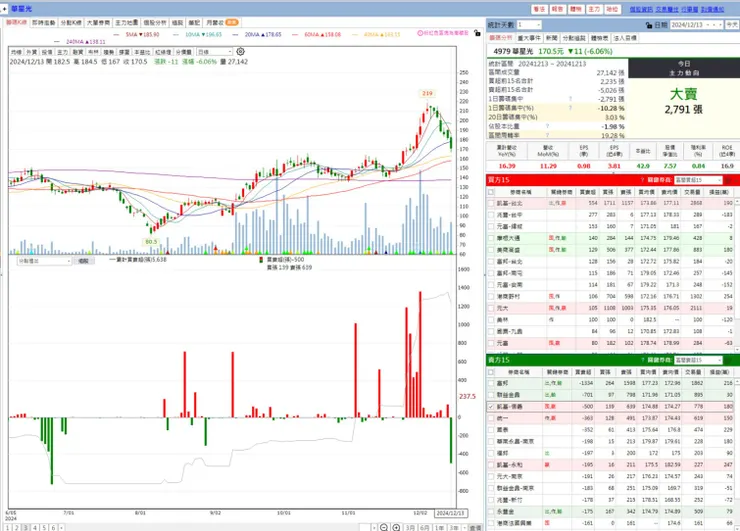
Task: Click the pink circle notice icon above chart
Action: tap(420, 33)
